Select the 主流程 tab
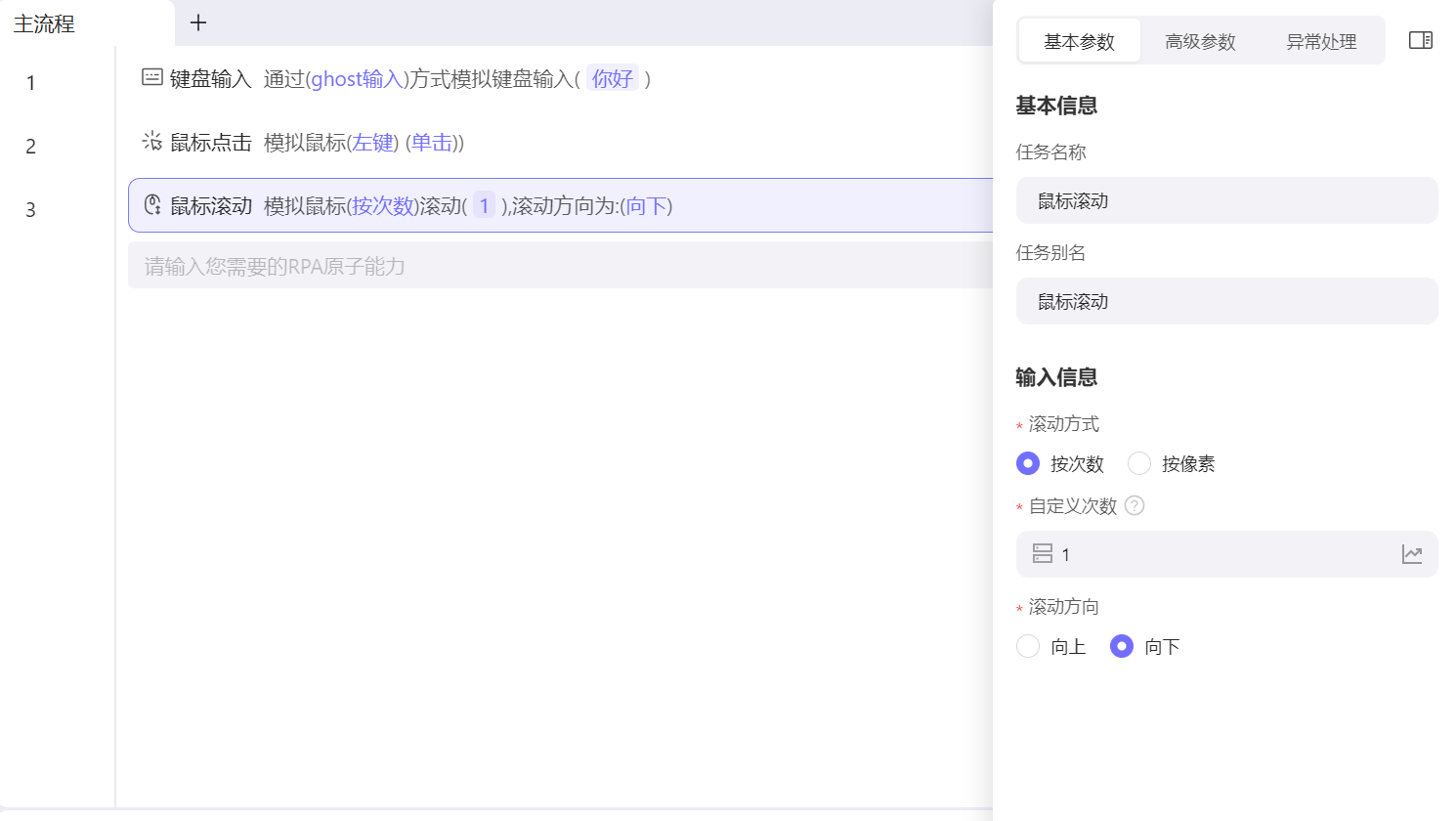 45,23
